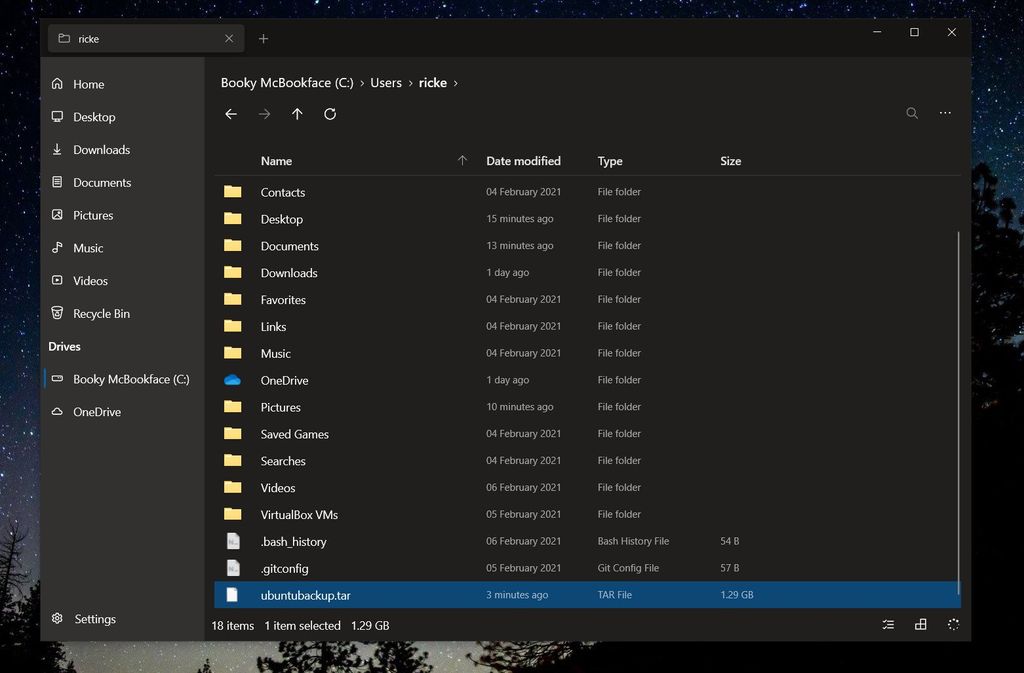Navigate to Users via the breadcrumb
Viewport: 1024px width, 673px height.
pyautogui.click(x=386, y=83)
